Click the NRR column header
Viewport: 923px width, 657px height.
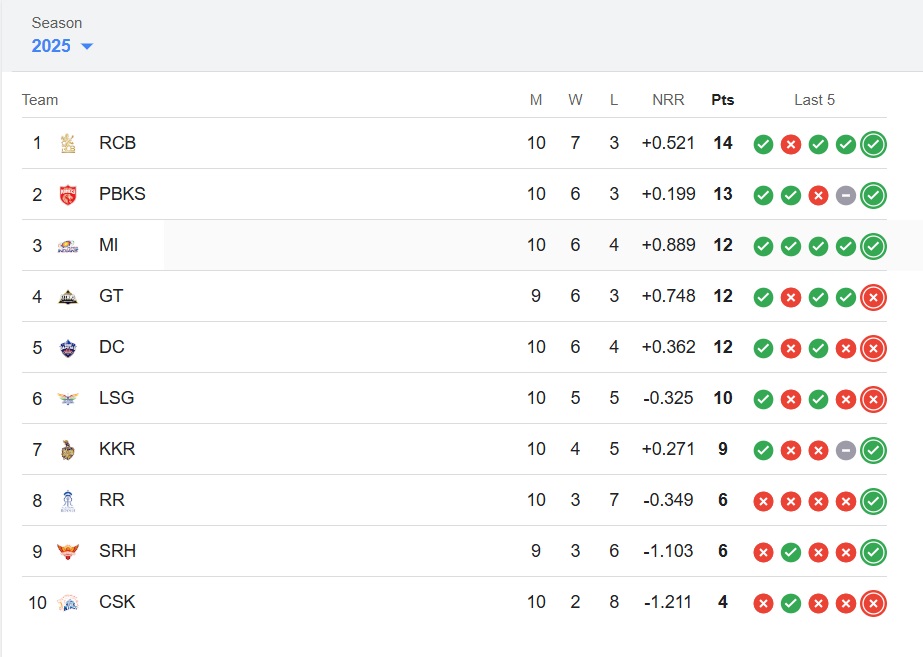pos(668,100)
